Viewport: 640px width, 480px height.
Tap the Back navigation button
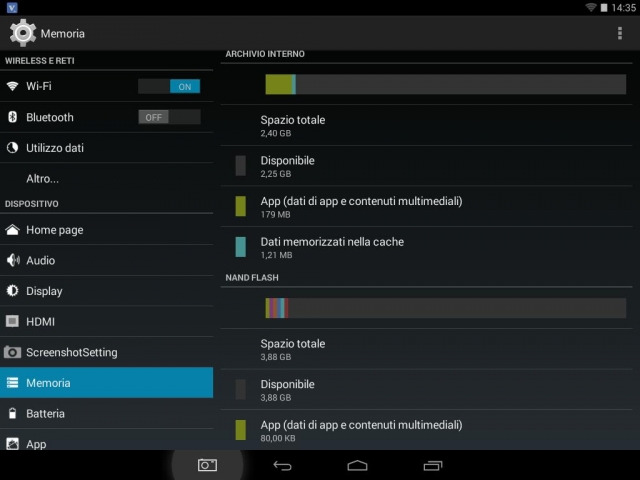click(282, 465)
